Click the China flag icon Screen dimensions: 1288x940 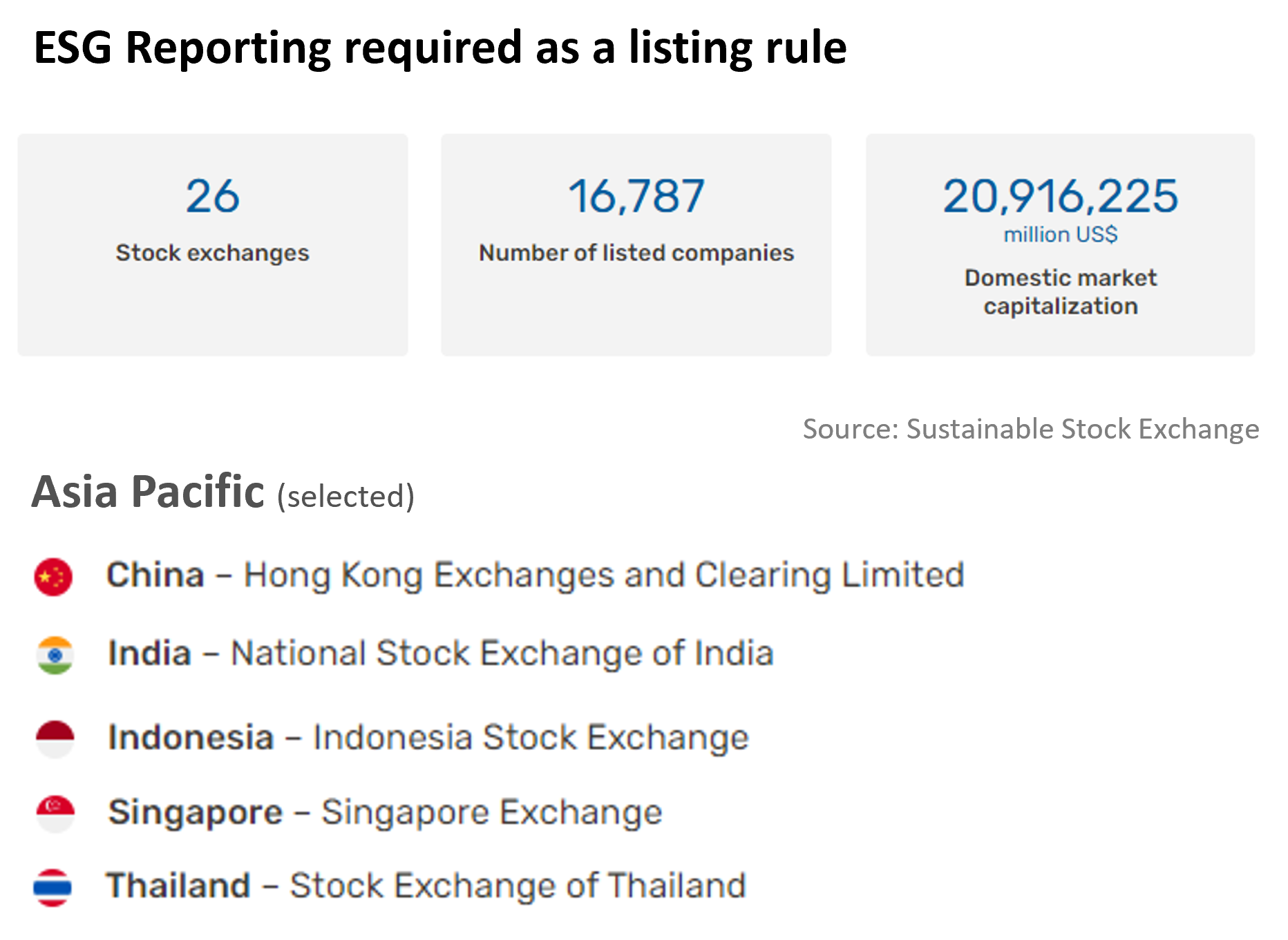[x=53, y=577]
